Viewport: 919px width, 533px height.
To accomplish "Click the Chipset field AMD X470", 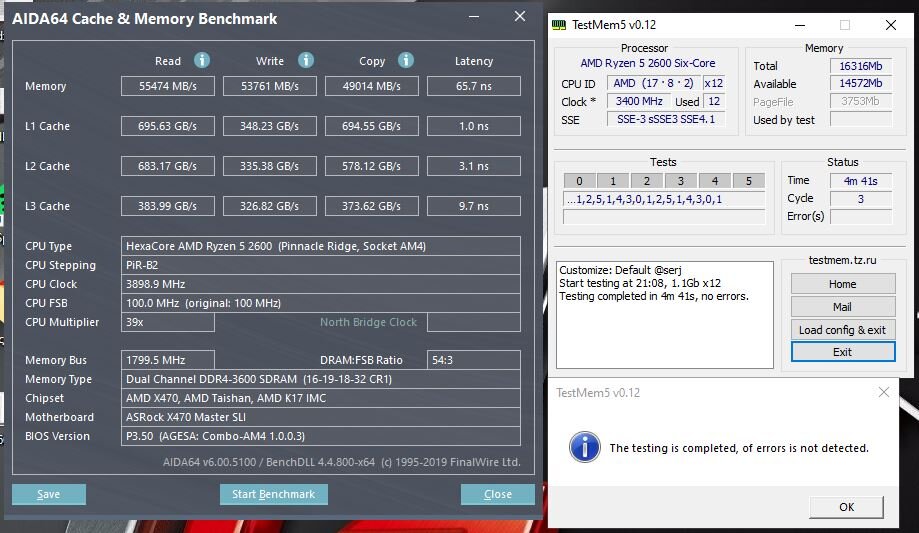I will click(321, 398).
